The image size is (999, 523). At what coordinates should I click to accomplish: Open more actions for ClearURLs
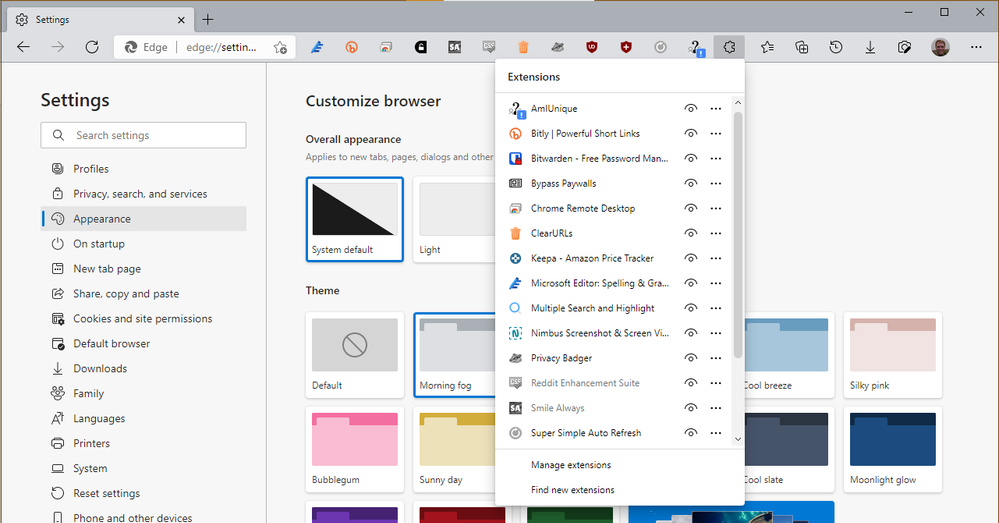[716, 233]
